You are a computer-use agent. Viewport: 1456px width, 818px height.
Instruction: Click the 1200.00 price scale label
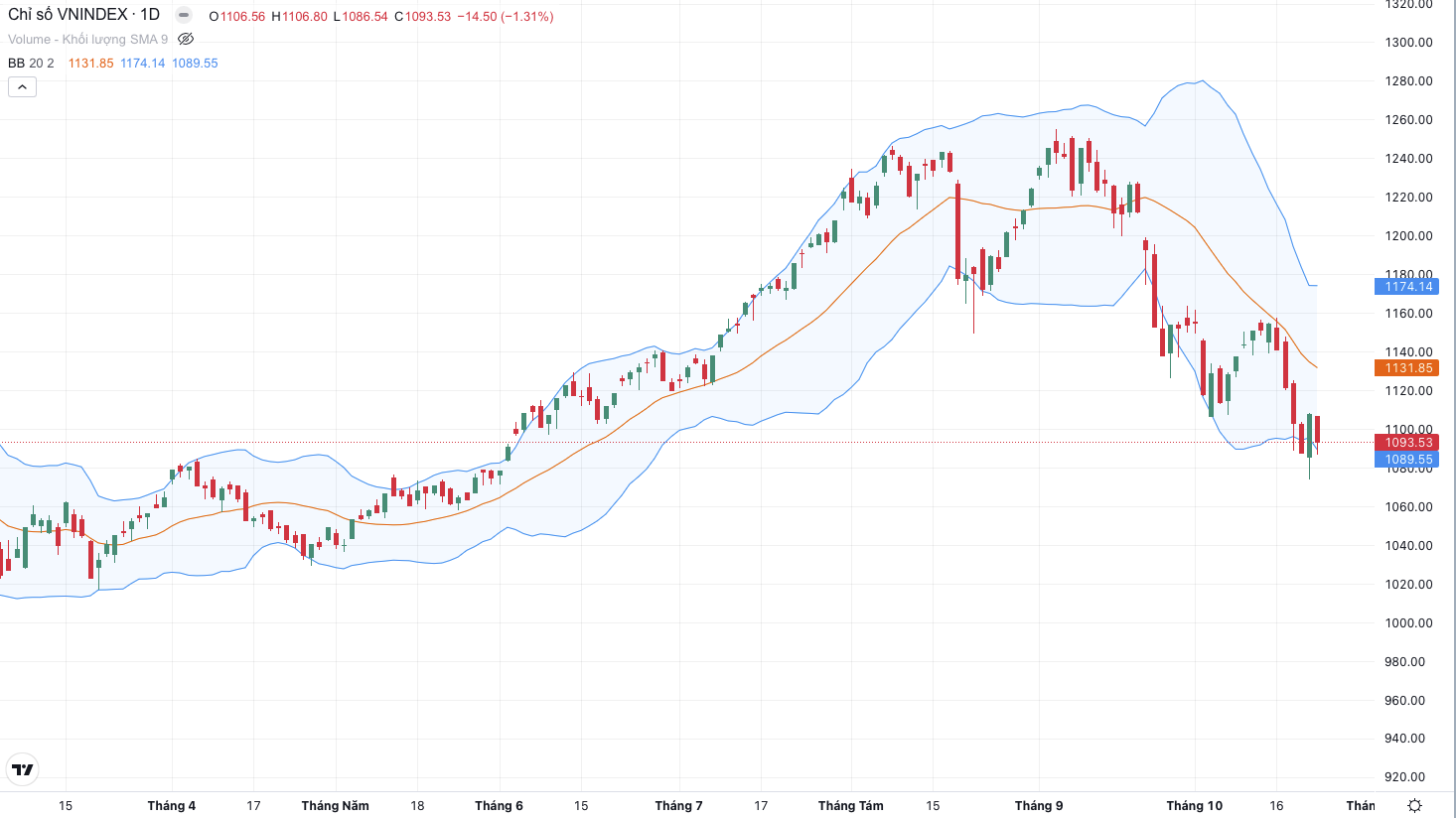tap(1408, 235)
